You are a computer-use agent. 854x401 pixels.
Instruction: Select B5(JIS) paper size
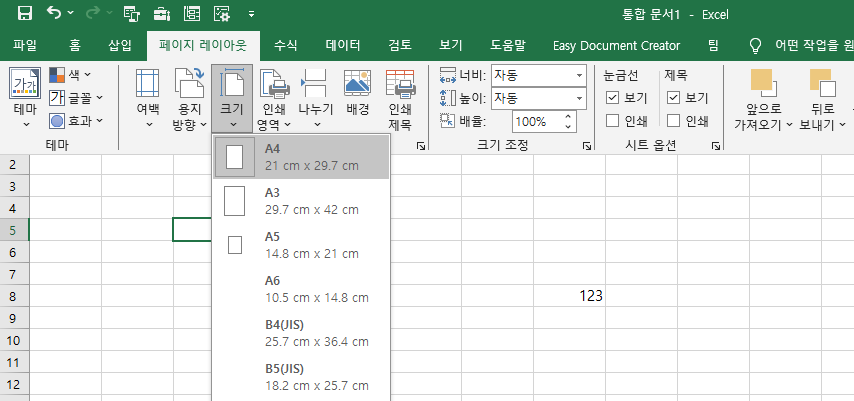click(301, 378)
